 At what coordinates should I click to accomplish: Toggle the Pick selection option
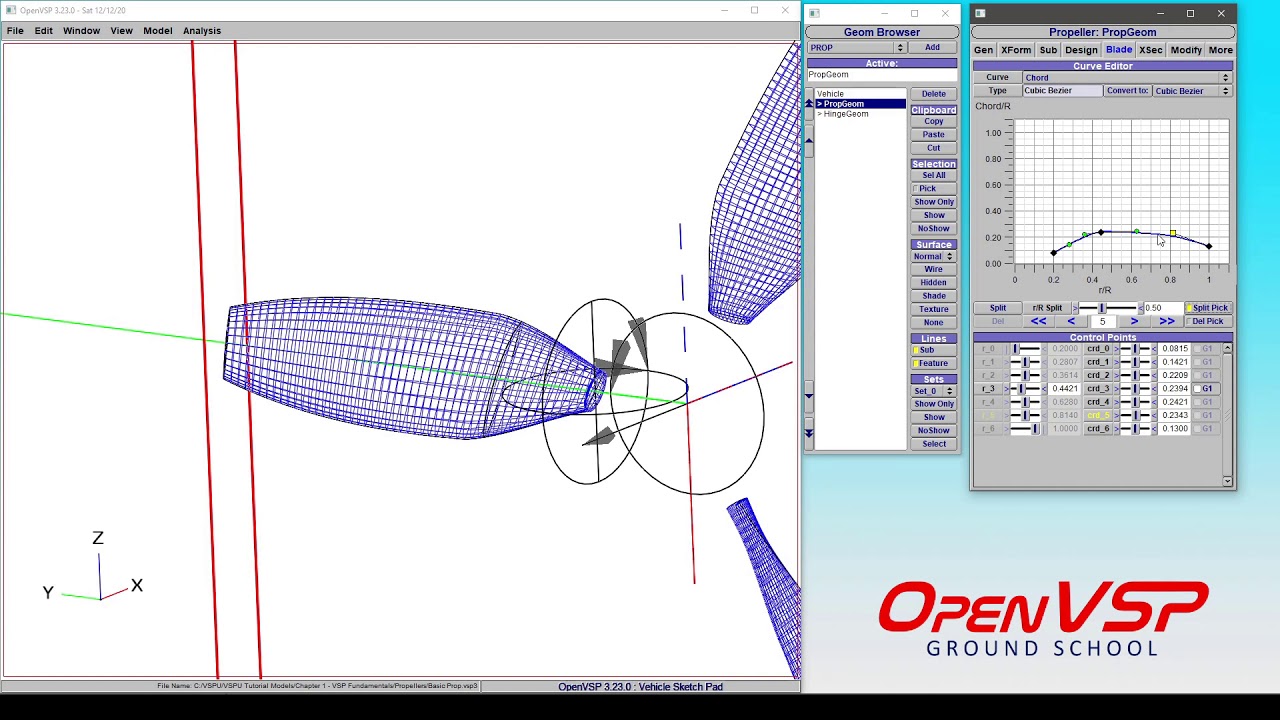934,188
